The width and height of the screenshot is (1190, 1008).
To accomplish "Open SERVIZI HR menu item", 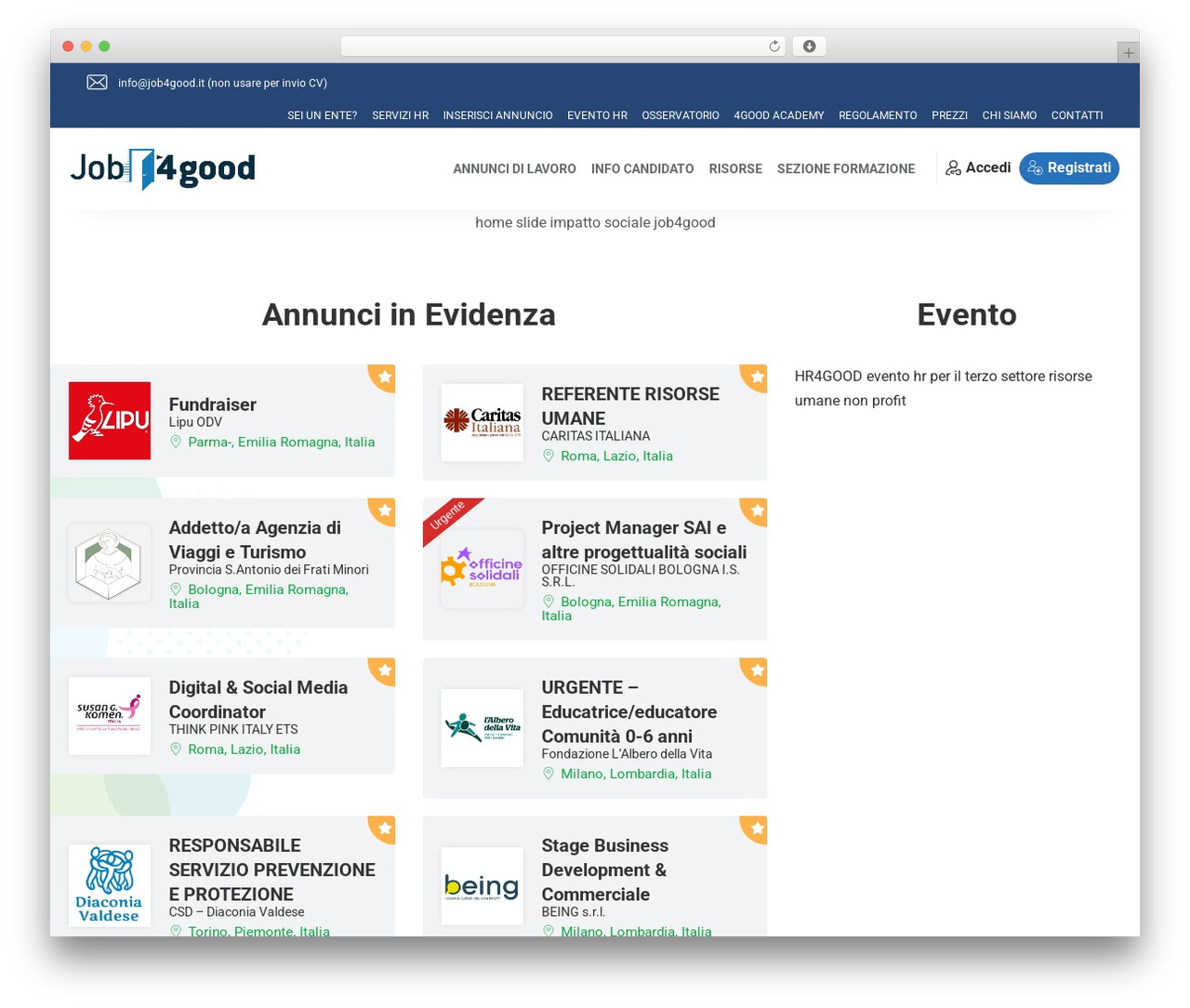I will tap(401, 115).
